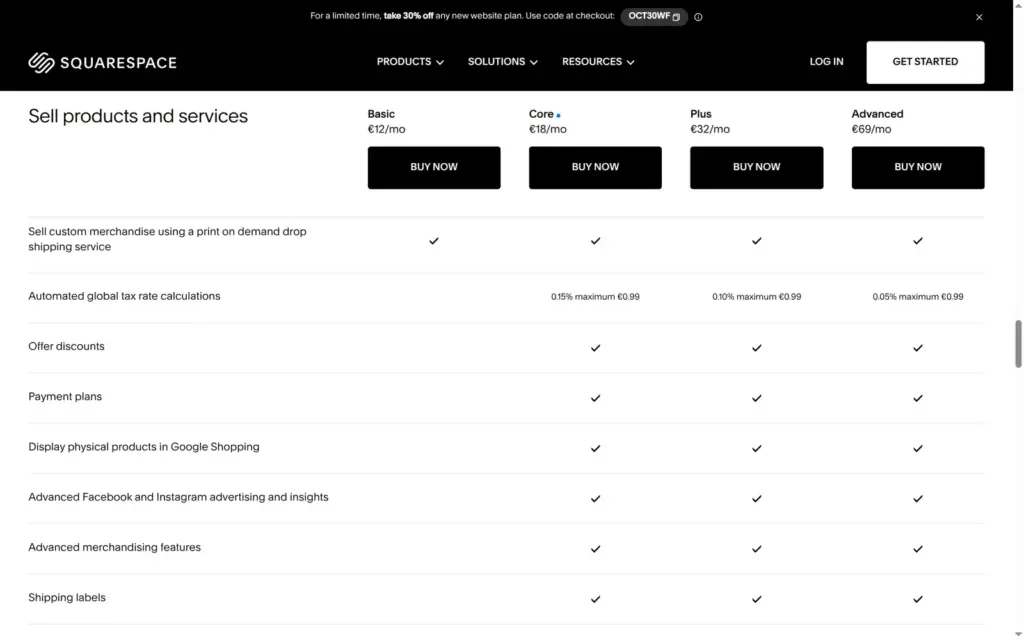Image resolution: width=1024 pixels, height=640 pixels.
Task: Click Advanced checkmark for print on demand
Action: [x=918, y=241]
